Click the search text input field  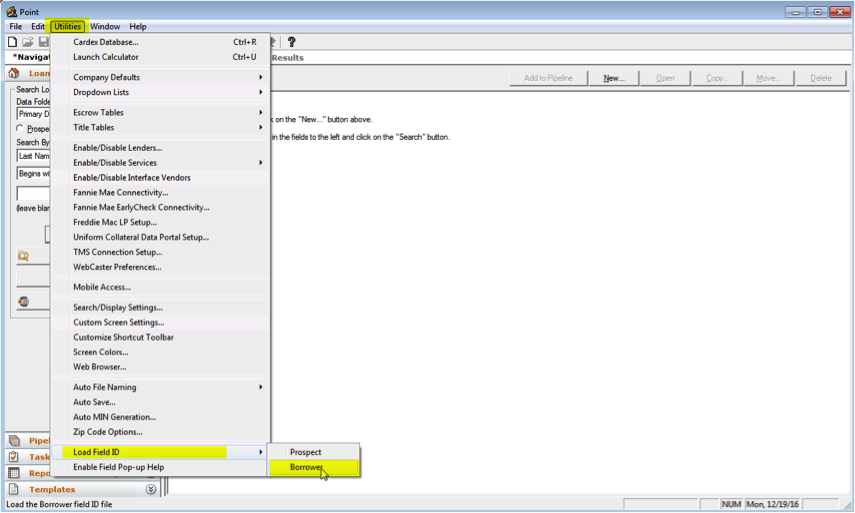33,194
